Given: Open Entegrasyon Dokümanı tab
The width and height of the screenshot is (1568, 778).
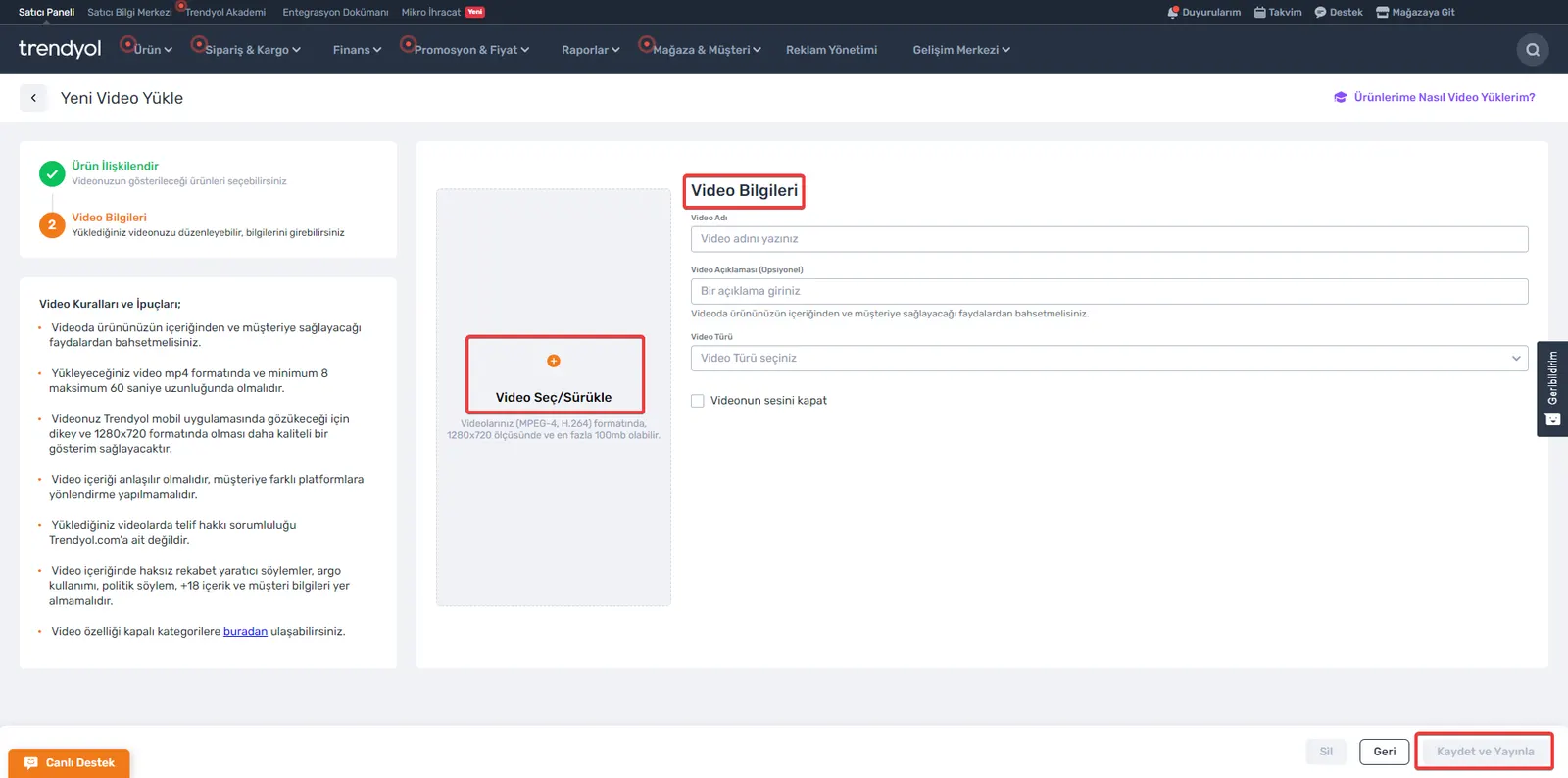Looking at the screenshot, I should coord(335,12).
